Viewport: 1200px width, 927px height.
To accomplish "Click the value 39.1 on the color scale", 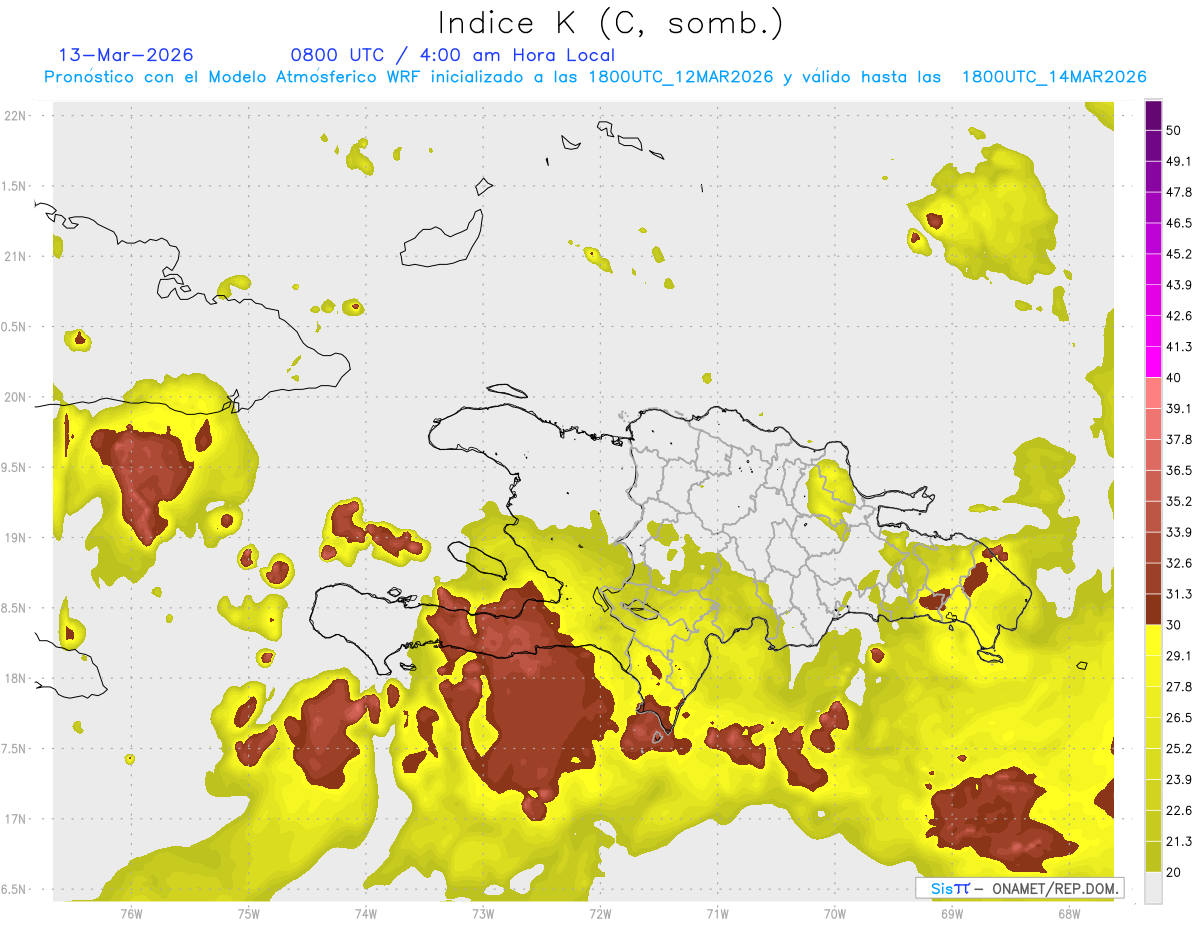I will [1179, 408].
